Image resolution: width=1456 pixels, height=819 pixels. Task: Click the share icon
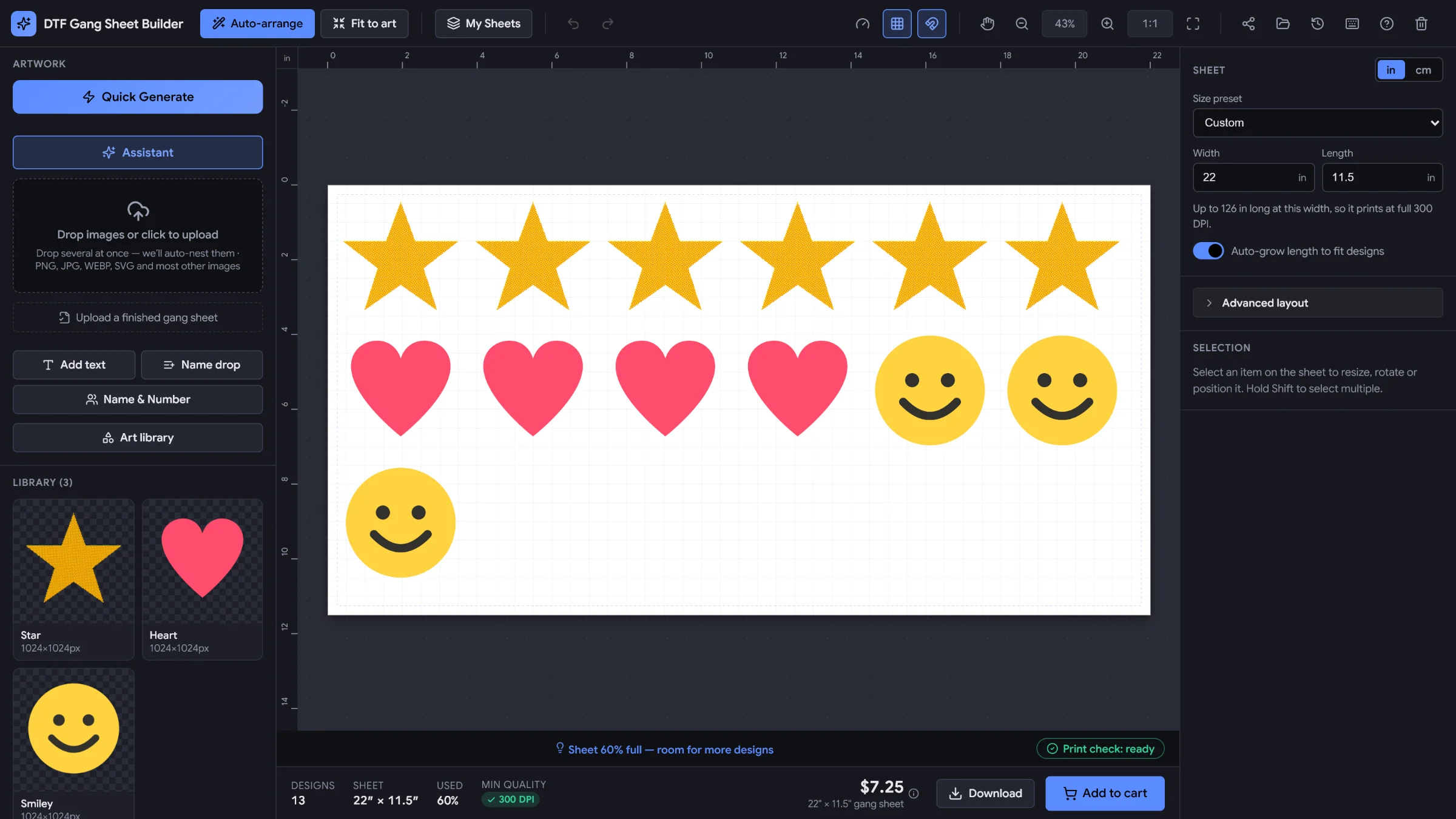coord(1248,24)
